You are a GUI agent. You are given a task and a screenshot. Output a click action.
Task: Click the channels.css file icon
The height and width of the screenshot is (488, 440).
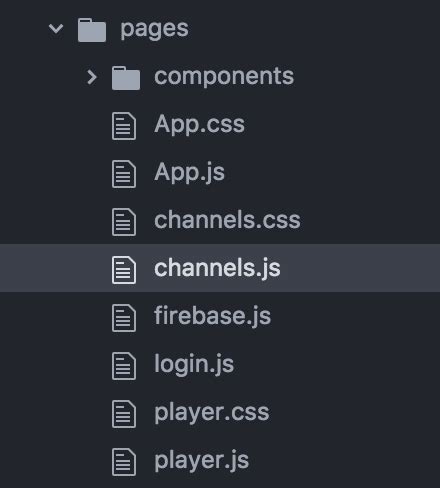pyautogui.click(x=124, y=222)
